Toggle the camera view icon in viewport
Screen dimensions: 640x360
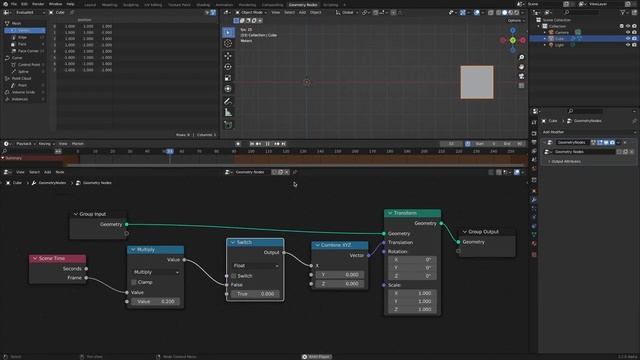[x=521, y=76]
